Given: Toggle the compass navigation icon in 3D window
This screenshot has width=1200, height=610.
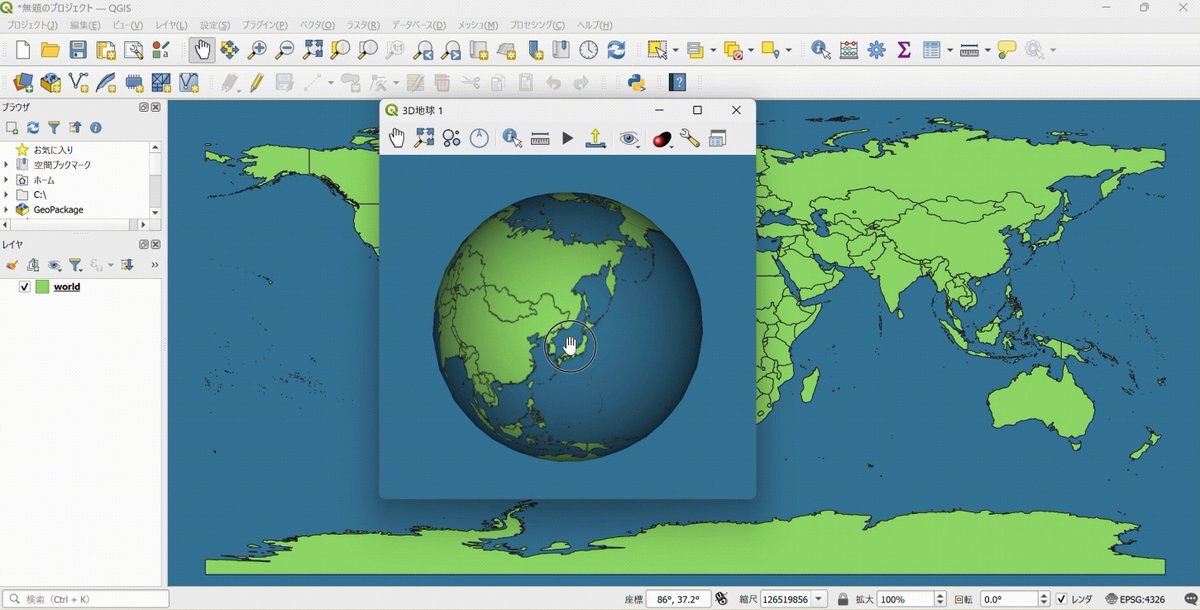Looking at the screenshot, I should point(479,139).
